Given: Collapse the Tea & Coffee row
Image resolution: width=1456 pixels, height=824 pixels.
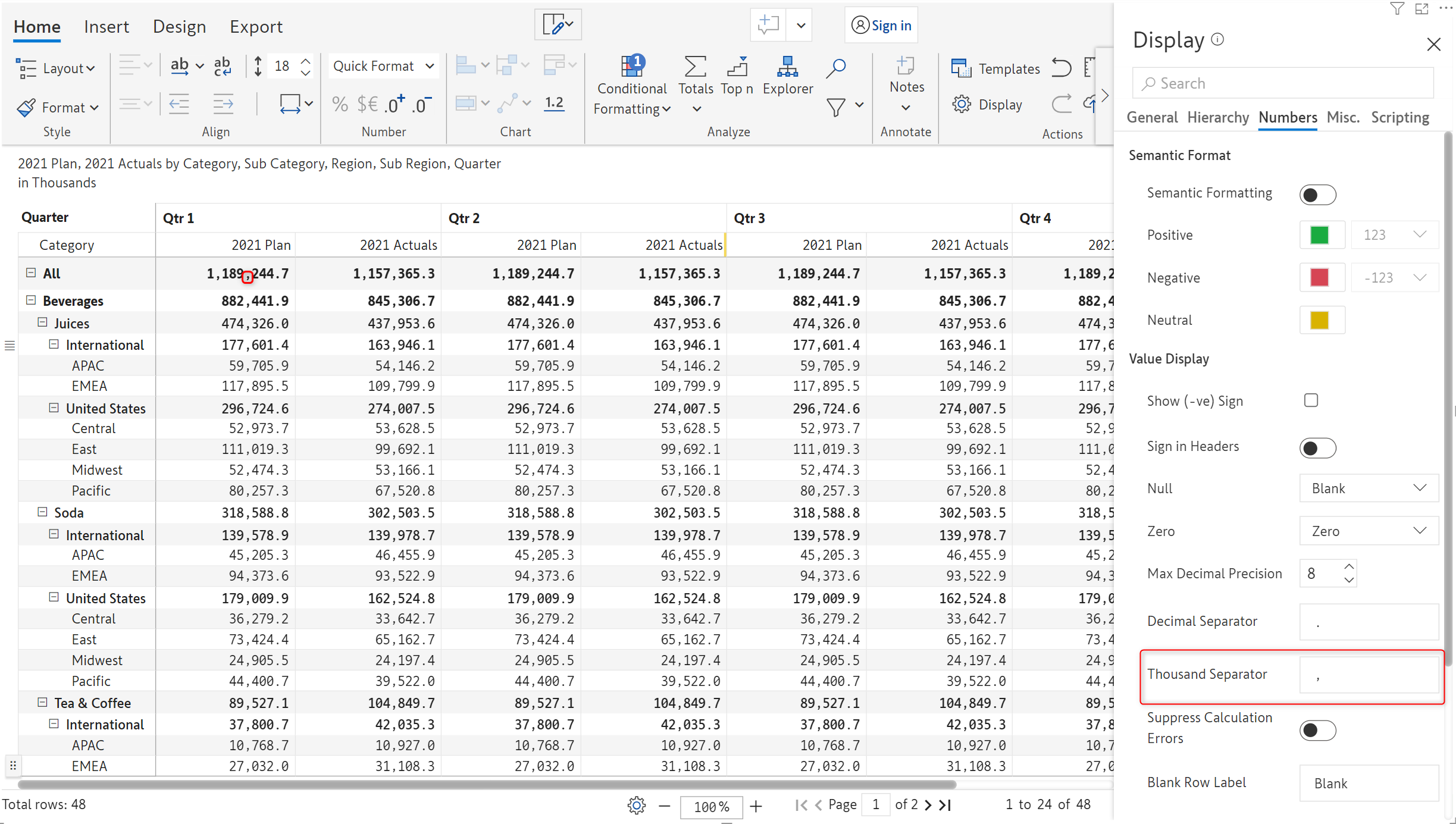Looking at the screenshot, I should [x=42, y=702].
